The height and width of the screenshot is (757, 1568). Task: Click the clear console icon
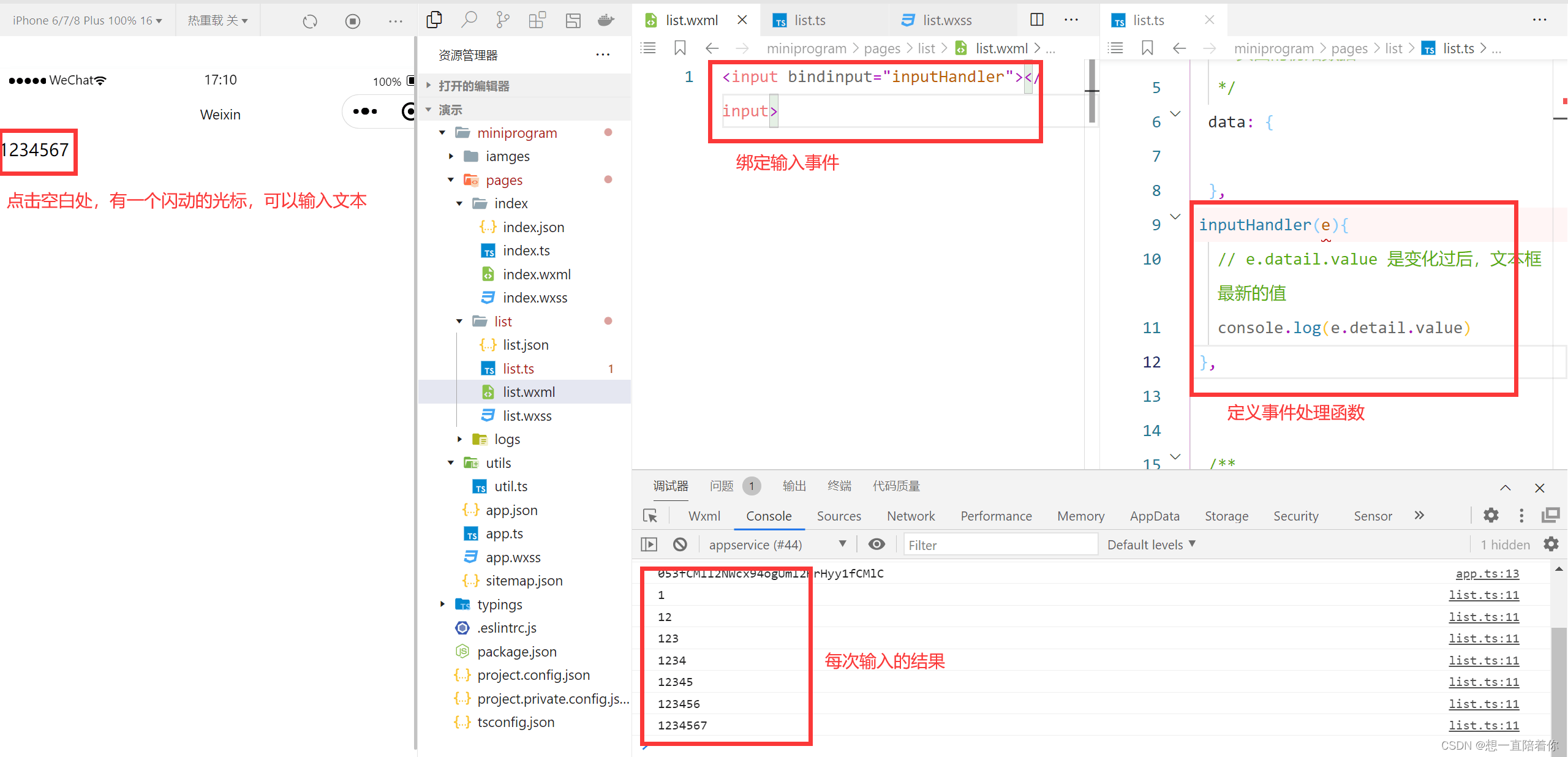pyautogui.click(x=680, y=544)
